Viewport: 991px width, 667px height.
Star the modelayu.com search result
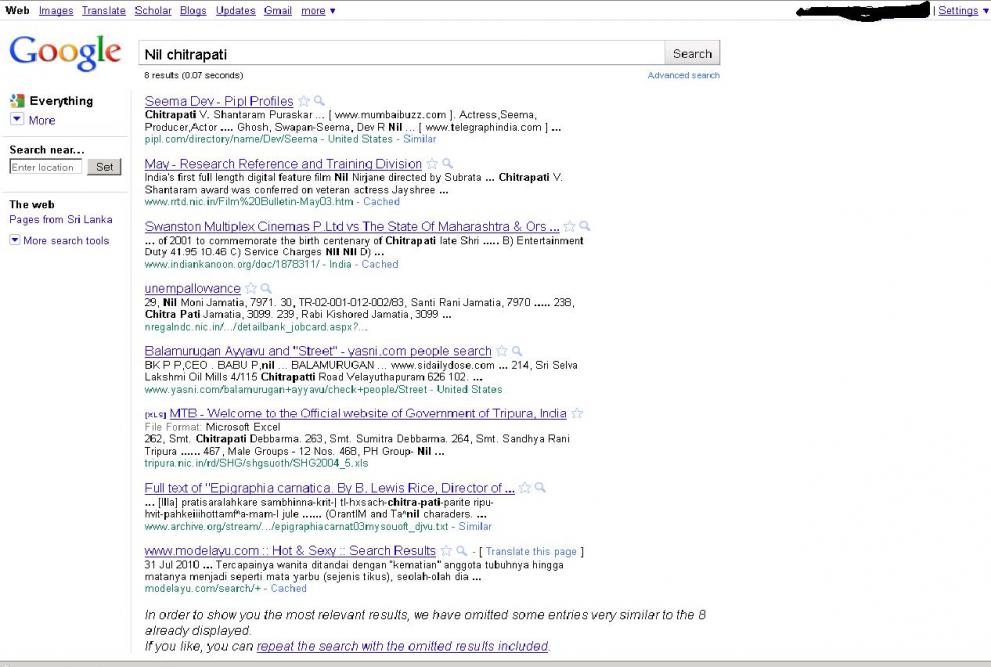coord(446,551)
